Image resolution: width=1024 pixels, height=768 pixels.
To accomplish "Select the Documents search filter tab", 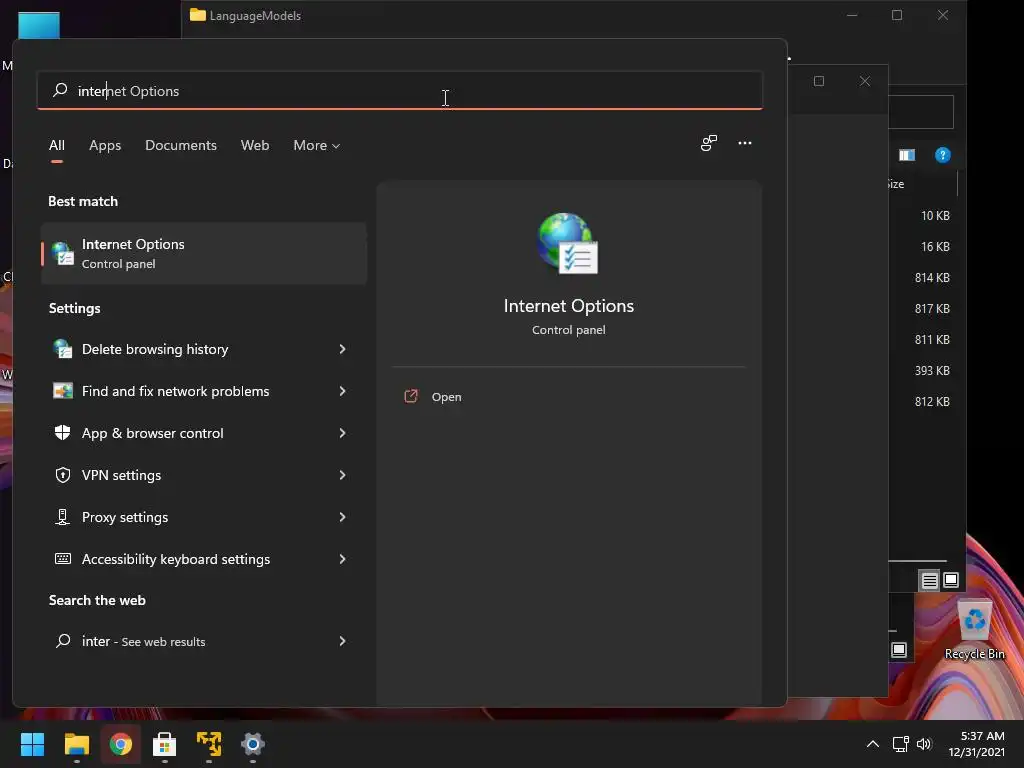I will (181, 145).
